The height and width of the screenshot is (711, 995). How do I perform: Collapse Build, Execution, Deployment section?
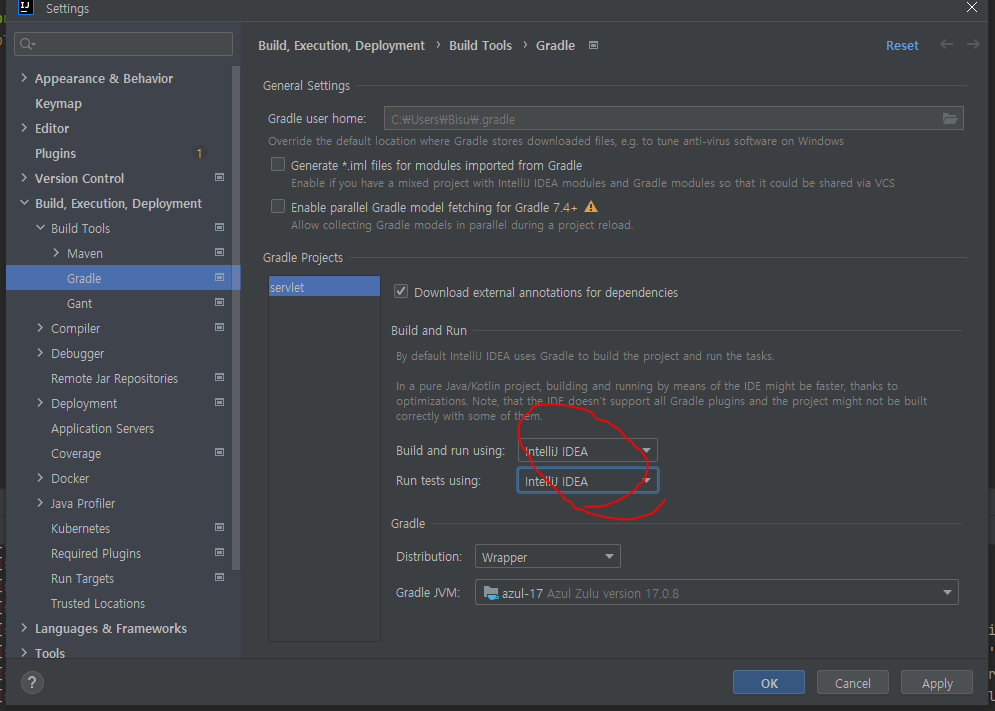pyautogui.click(x=24, y=203)
